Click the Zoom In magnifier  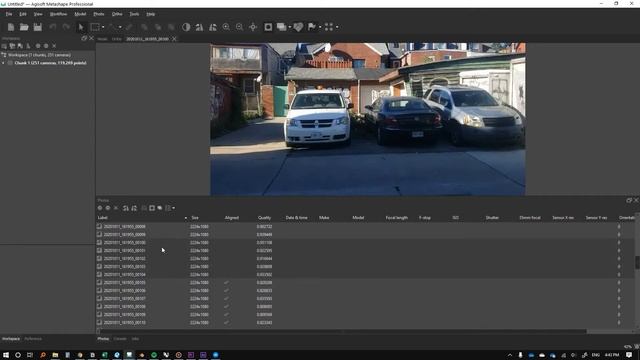[x=226, y=27]
